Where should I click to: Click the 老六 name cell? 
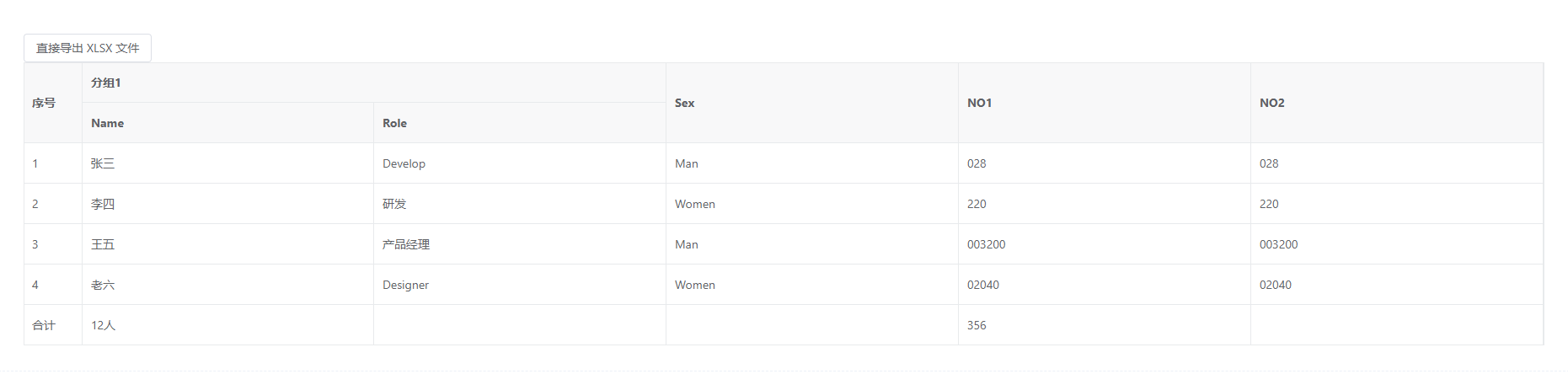103,285
